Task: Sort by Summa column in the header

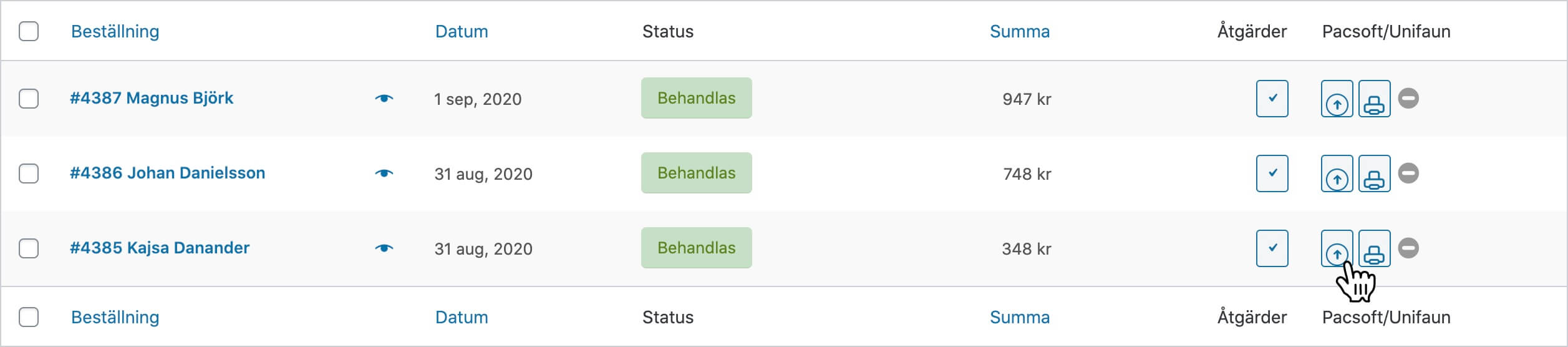Action: [x=1019, y=31]
